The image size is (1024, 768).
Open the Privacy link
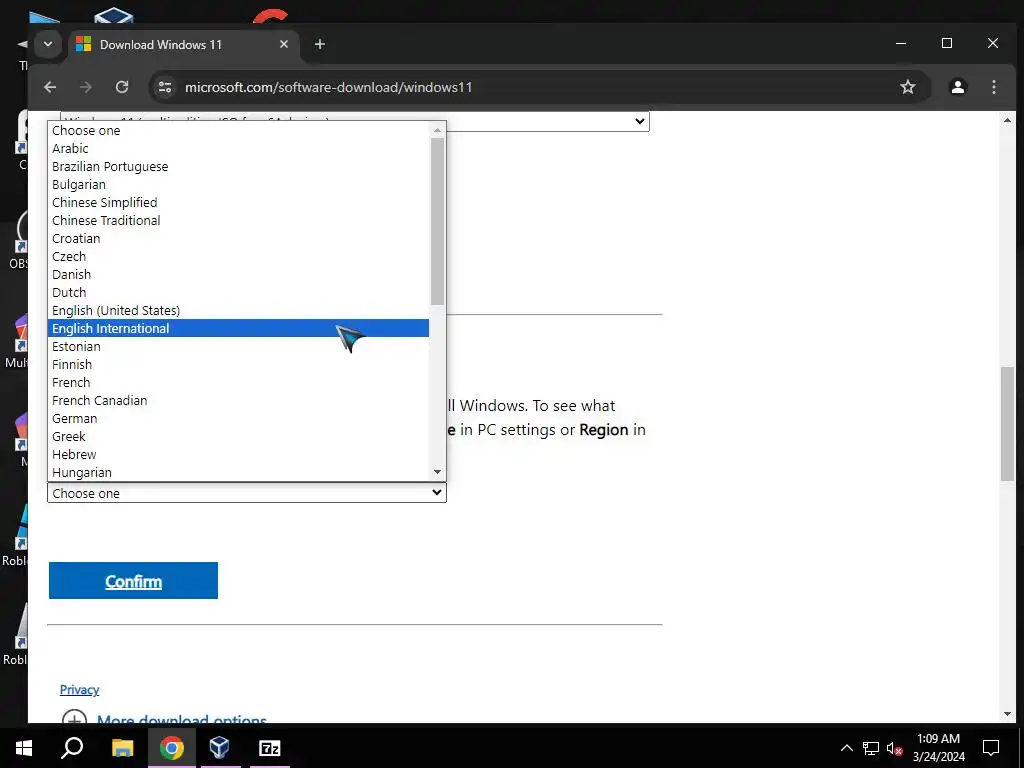click(79, 690)
